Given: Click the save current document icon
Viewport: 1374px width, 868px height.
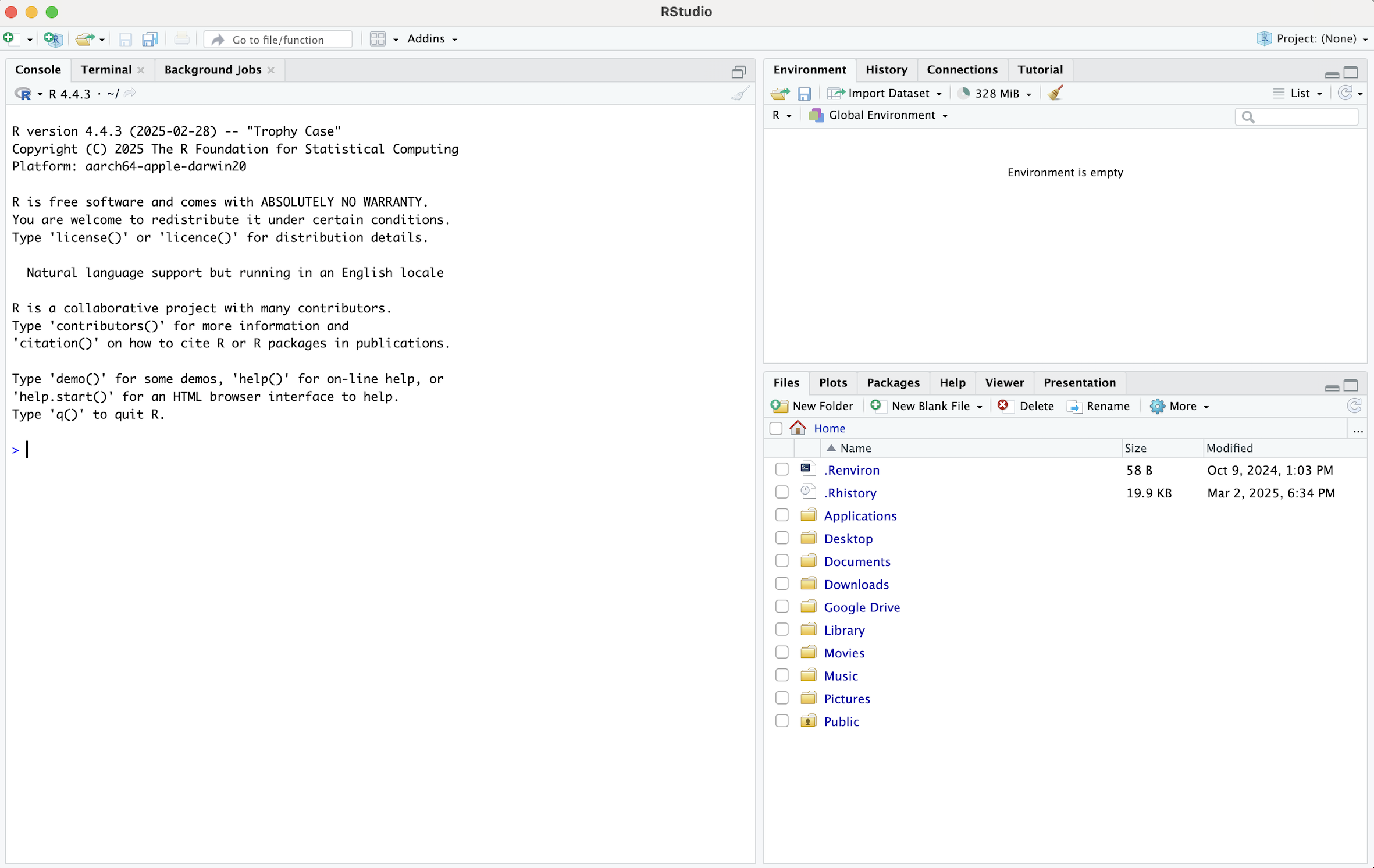Looking at the screenshot, I should (x=124, y=39).
